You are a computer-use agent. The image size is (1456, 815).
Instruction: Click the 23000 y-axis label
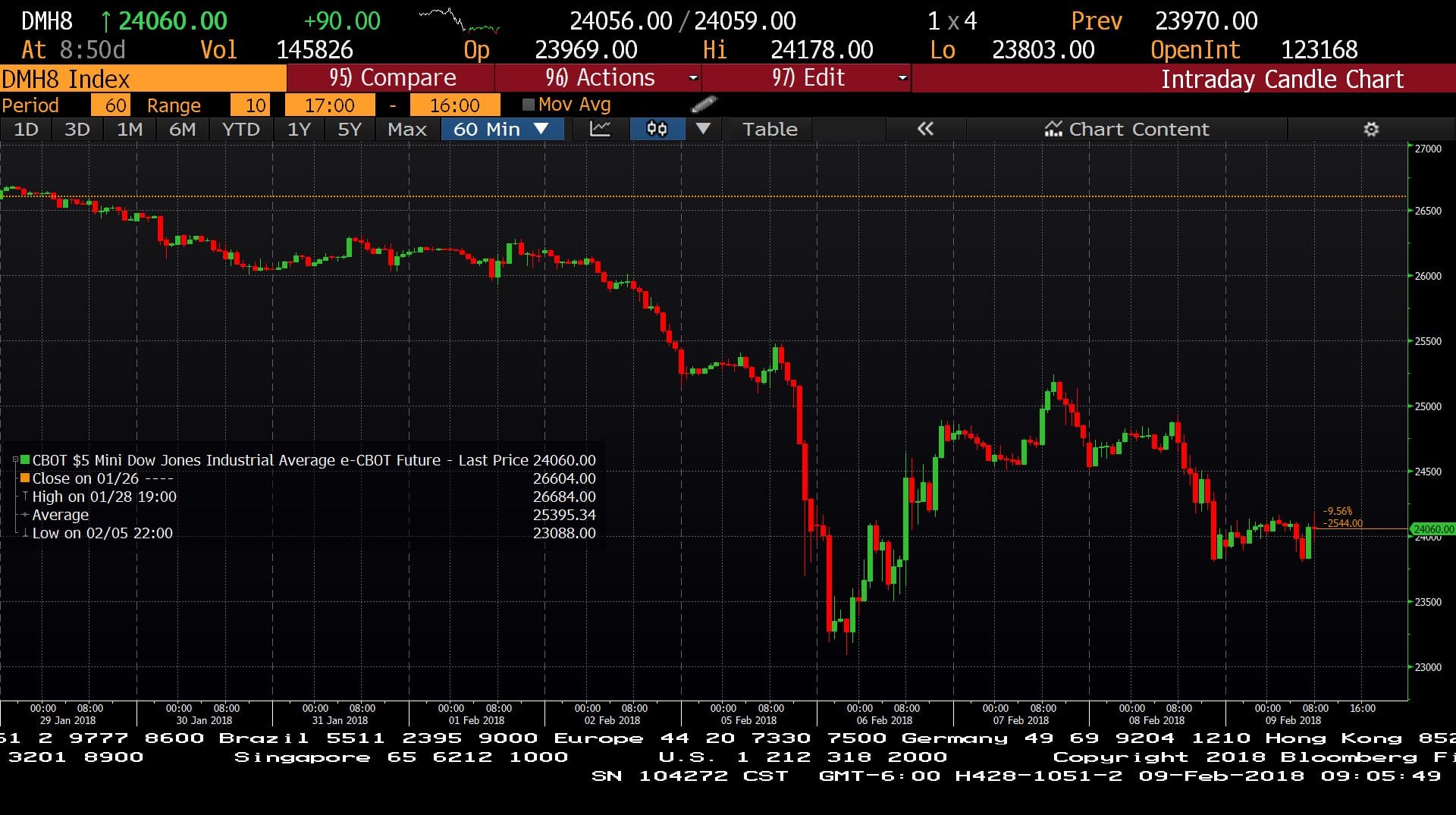[1428, 667]
